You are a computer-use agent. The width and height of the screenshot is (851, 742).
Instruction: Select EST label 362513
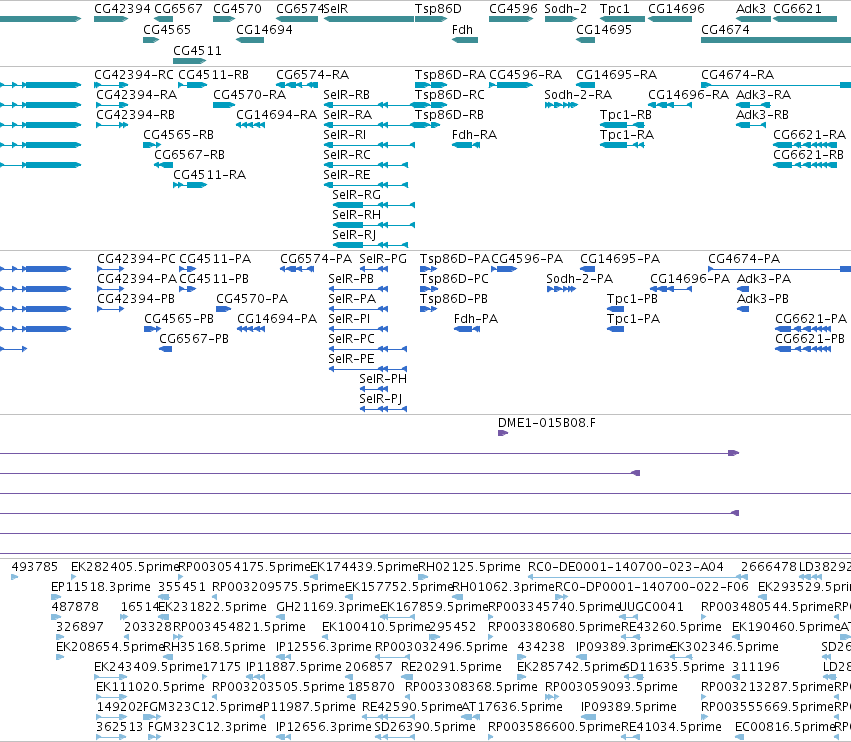pyautogui.click(x=120, y=727)
